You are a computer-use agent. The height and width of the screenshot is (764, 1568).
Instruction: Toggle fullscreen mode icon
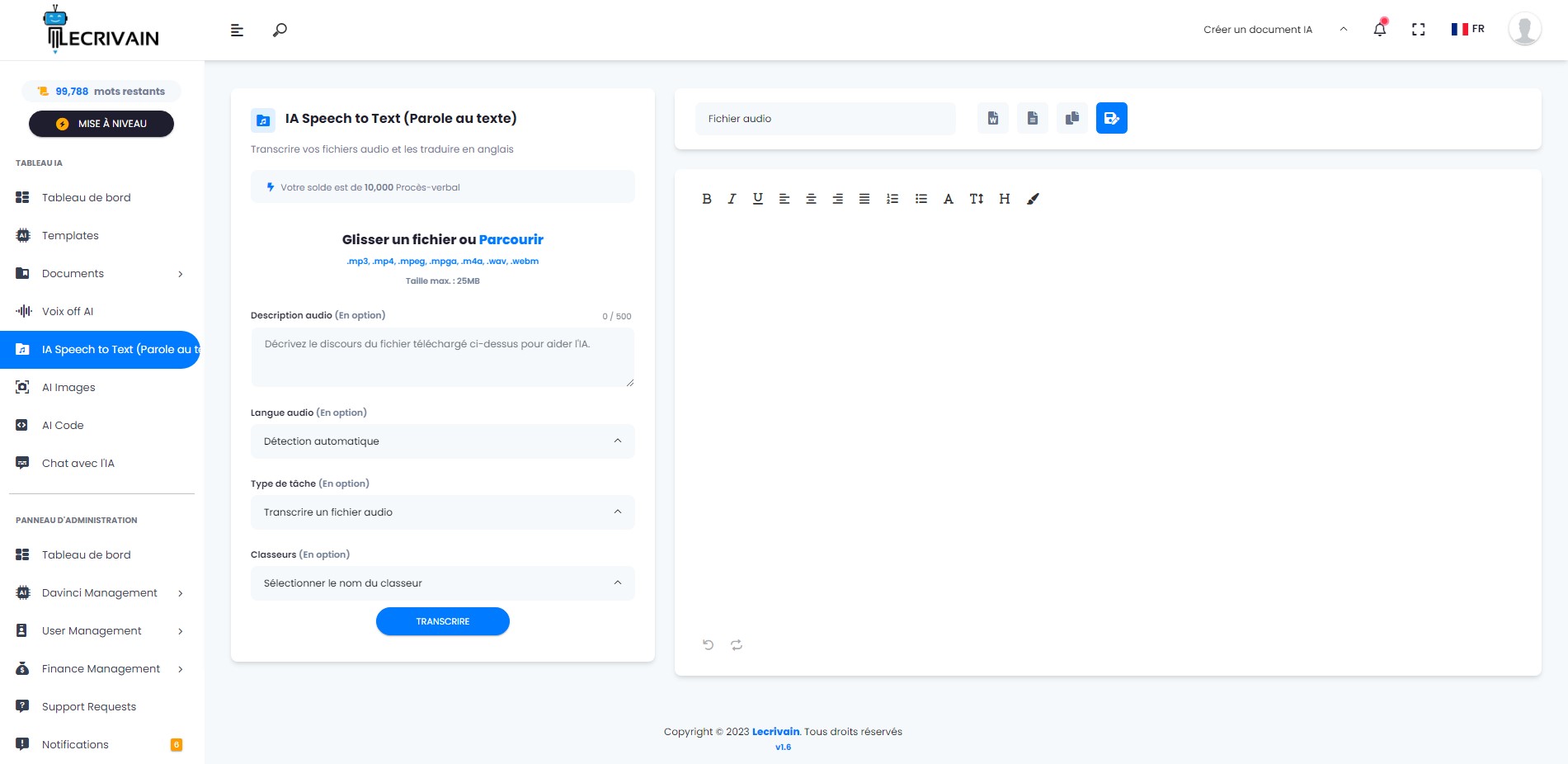tap(1418, 30)
